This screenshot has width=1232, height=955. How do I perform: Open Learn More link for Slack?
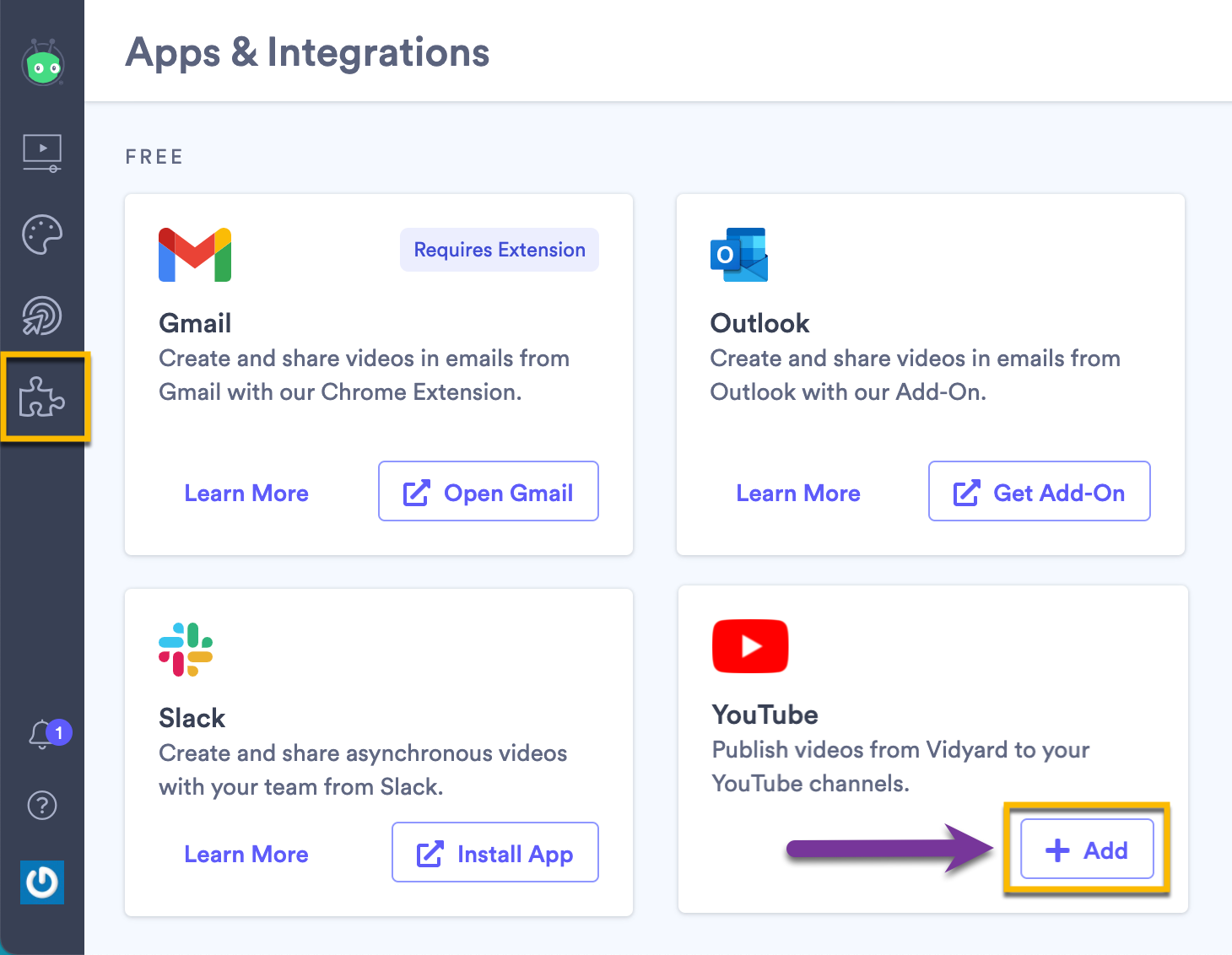(x=246, y=855)
